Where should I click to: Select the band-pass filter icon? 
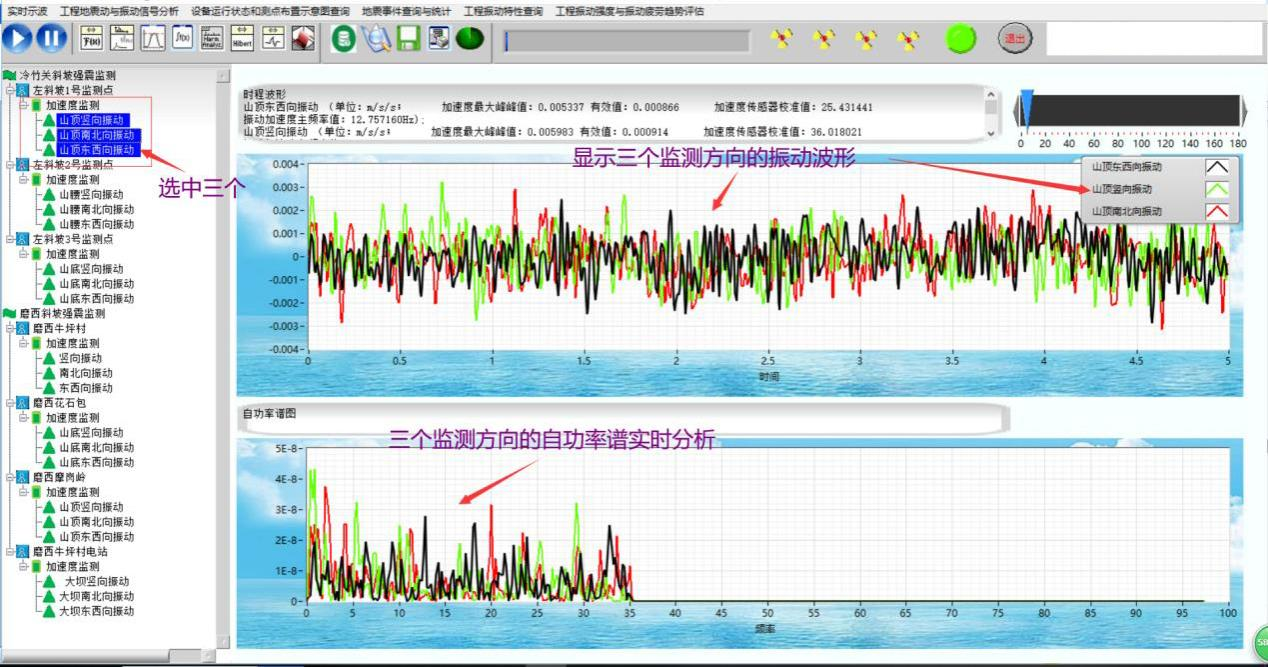pos(152,39)
